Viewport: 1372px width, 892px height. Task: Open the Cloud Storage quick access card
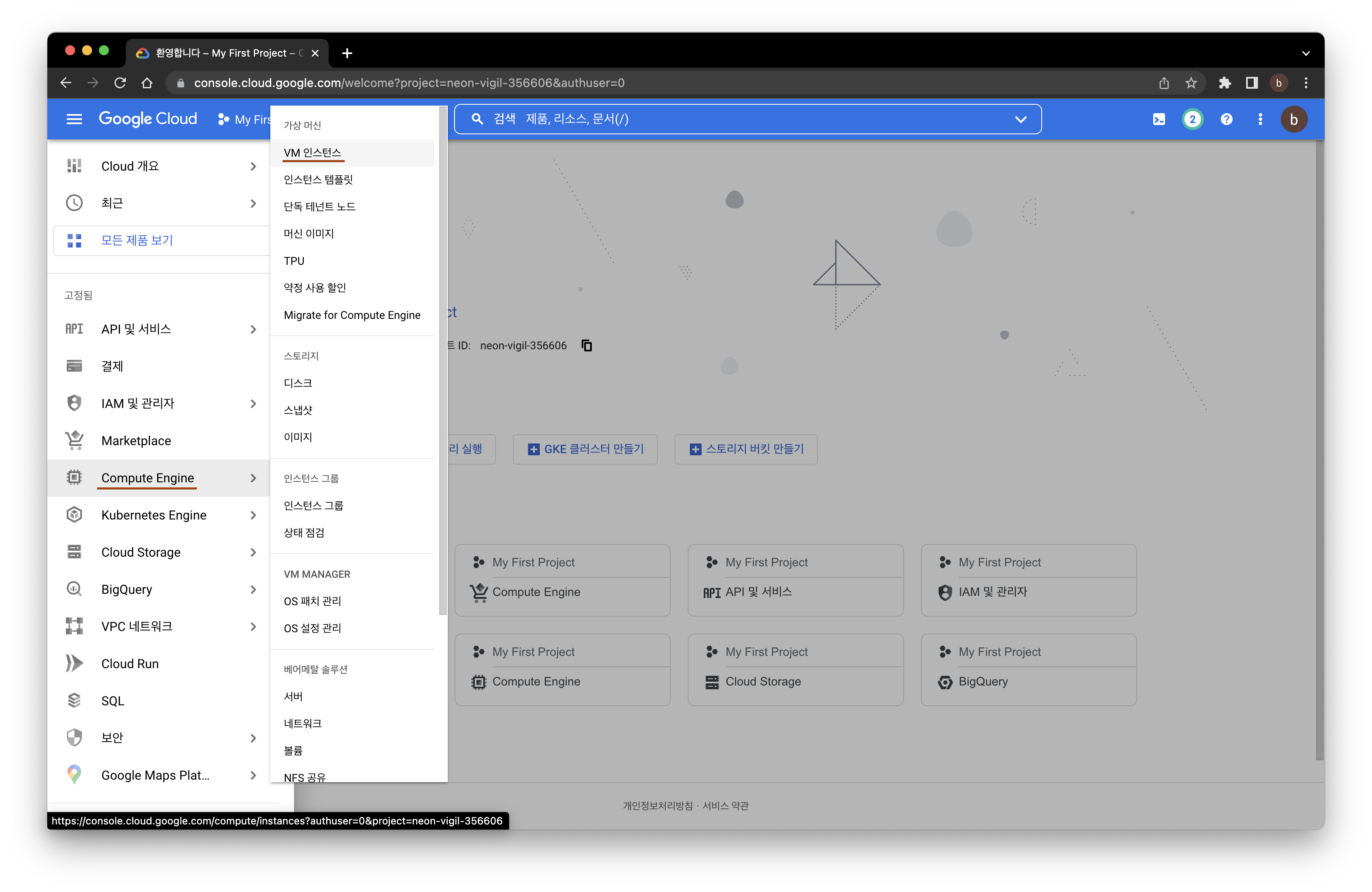(795, 669)
